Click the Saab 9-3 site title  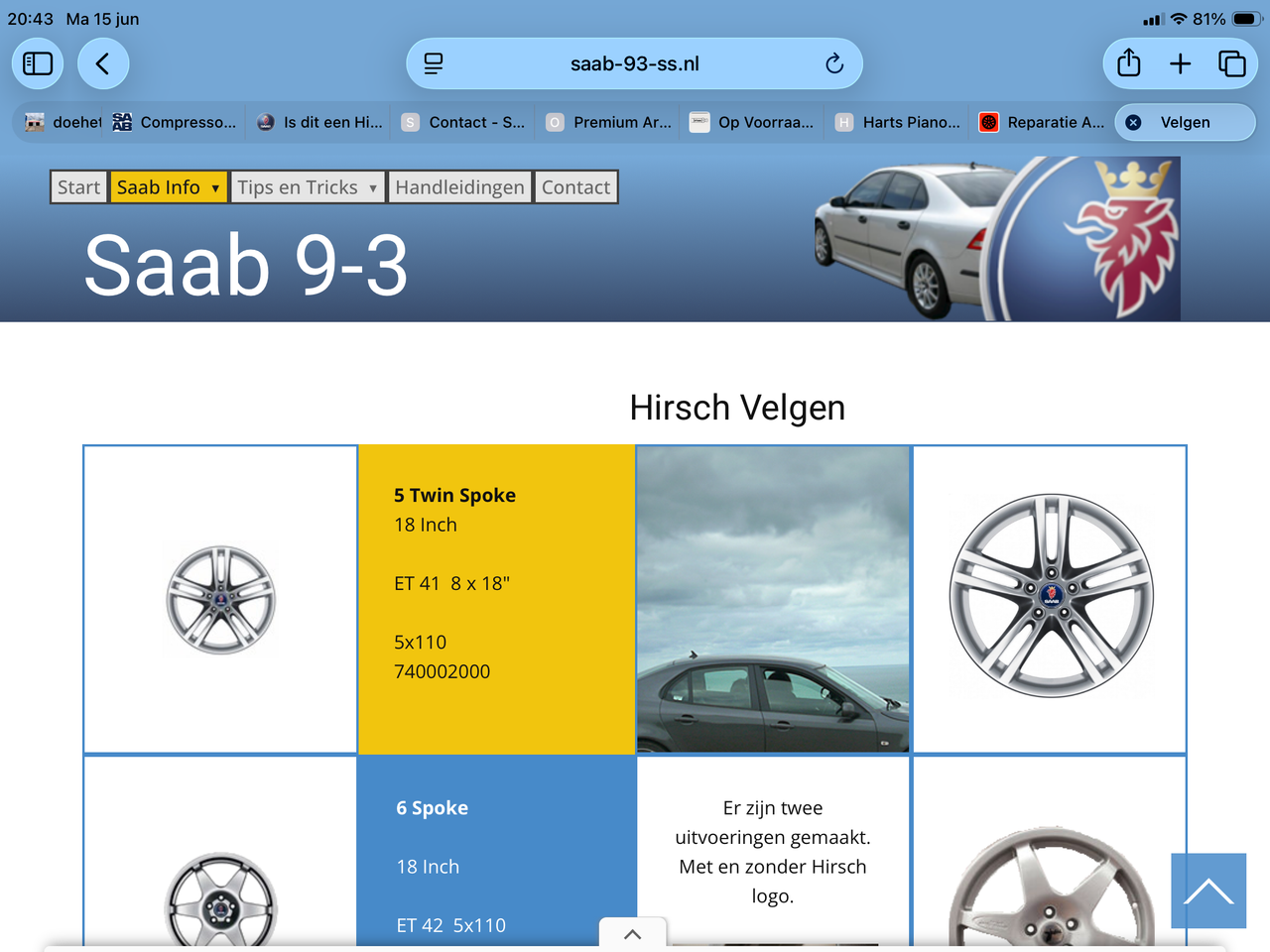[x=246, y=266]
